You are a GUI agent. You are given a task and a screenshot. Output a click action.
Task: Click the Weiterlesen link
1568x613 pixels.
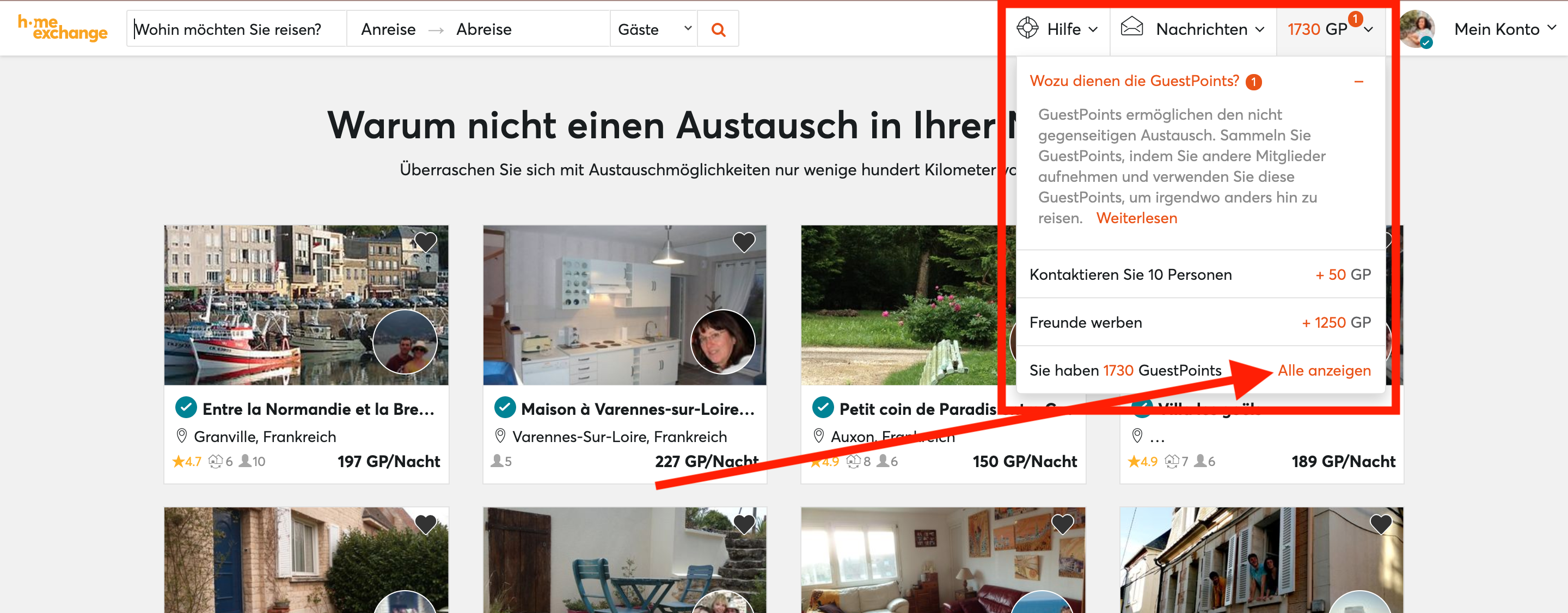pyautogui.click(x=1136, y=218)
